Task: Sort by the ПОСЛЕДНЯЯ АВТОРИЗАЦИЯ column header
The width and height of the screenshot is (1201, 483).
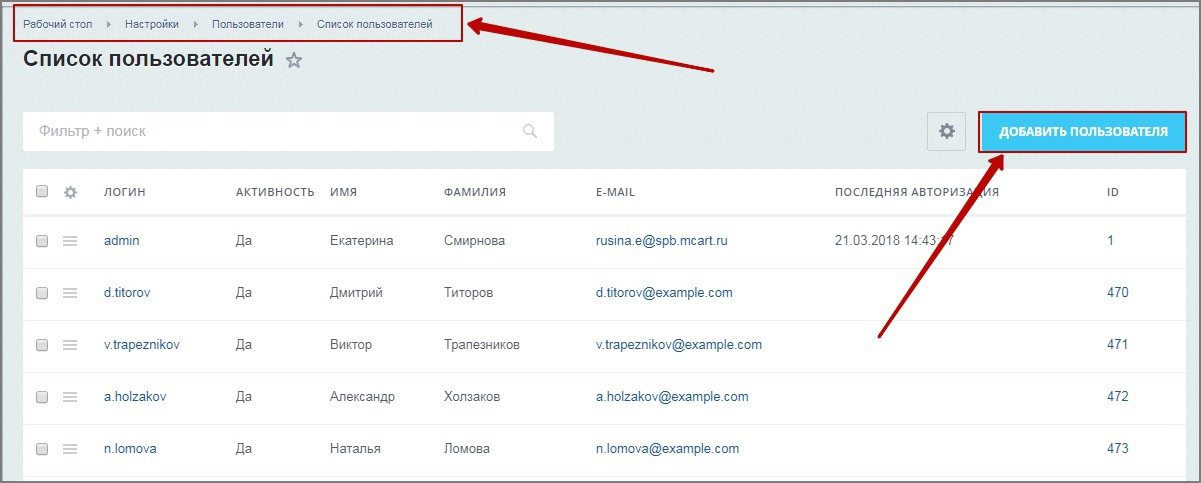Action: 916,192
